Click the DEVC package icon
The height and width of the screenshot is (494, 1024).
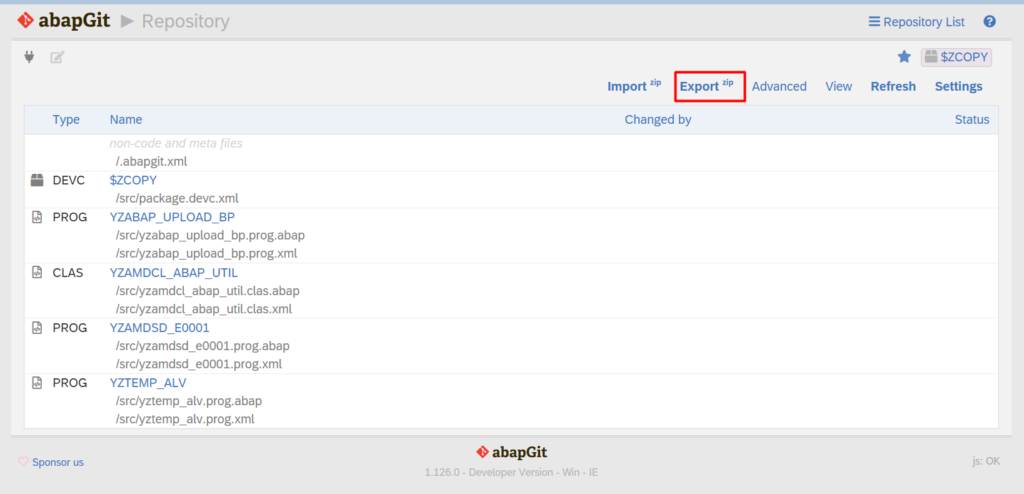(x=37, y=180)
